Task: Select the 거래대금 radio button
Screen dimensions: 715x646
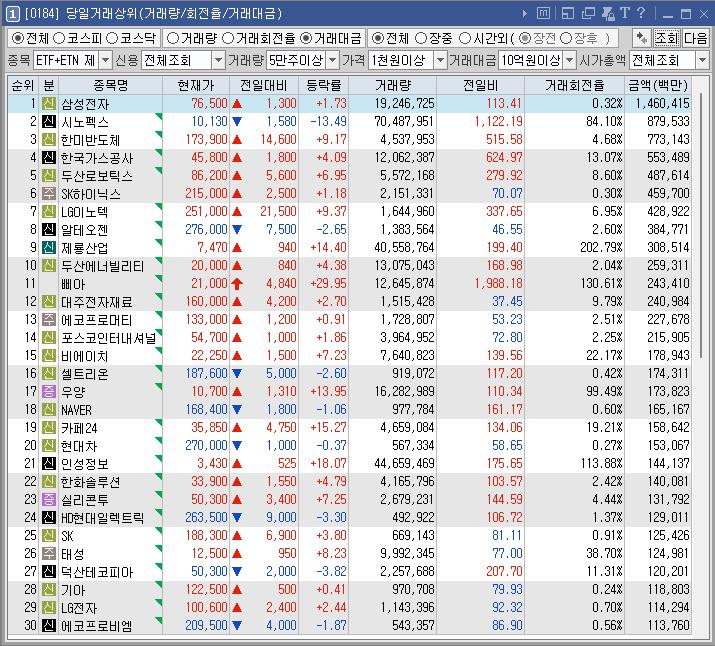Action: point(306,38)
